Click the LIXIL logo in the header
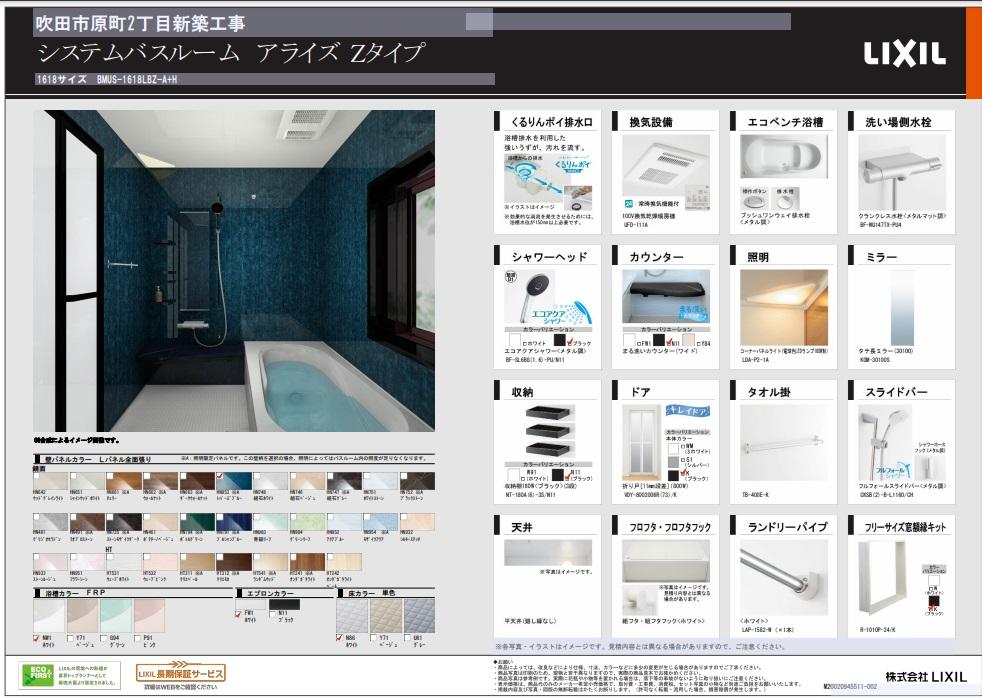 tap(904, 54)
